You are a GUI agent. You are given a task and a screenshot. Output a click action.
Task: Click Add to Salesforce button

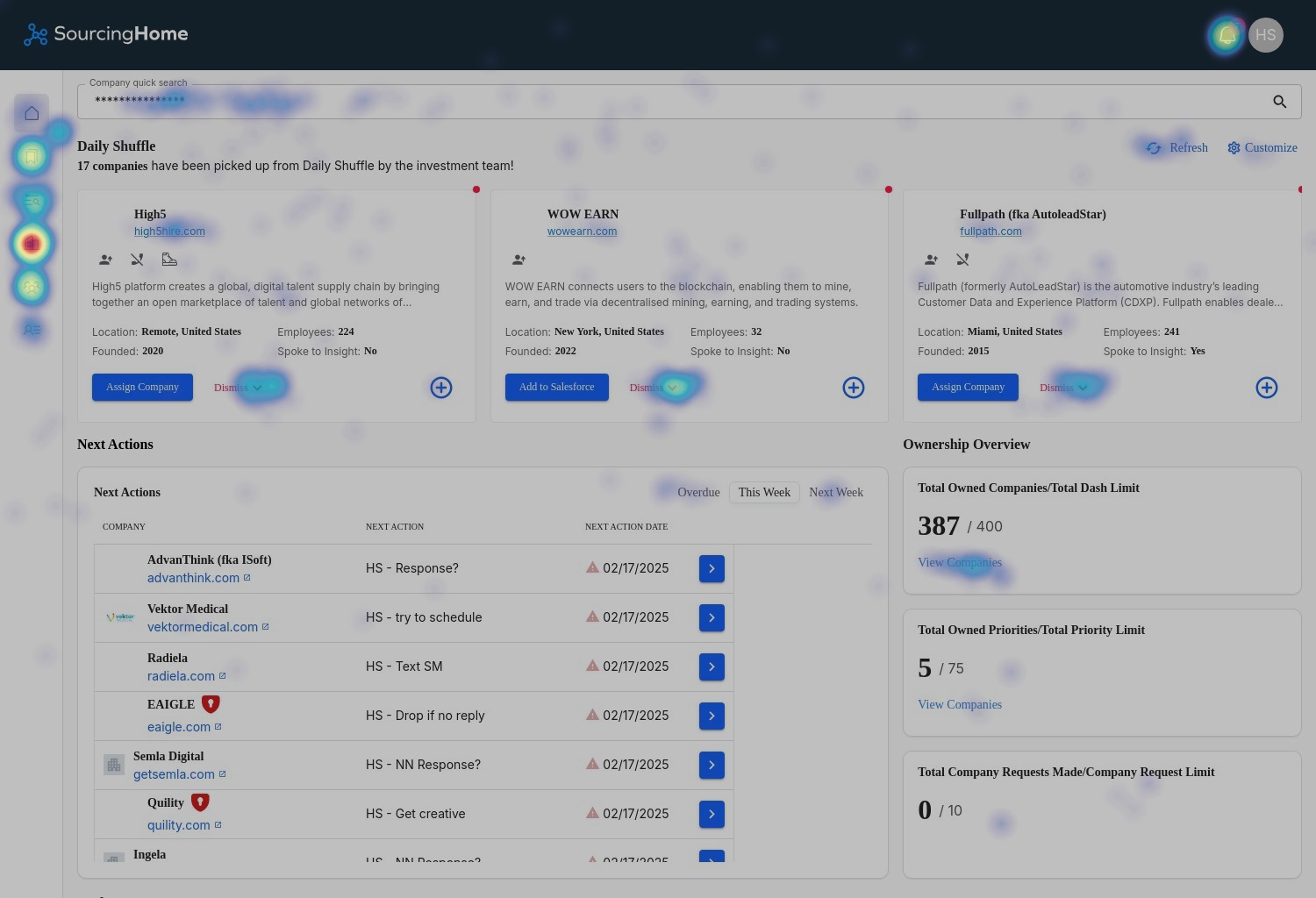(x=556, y=388)
